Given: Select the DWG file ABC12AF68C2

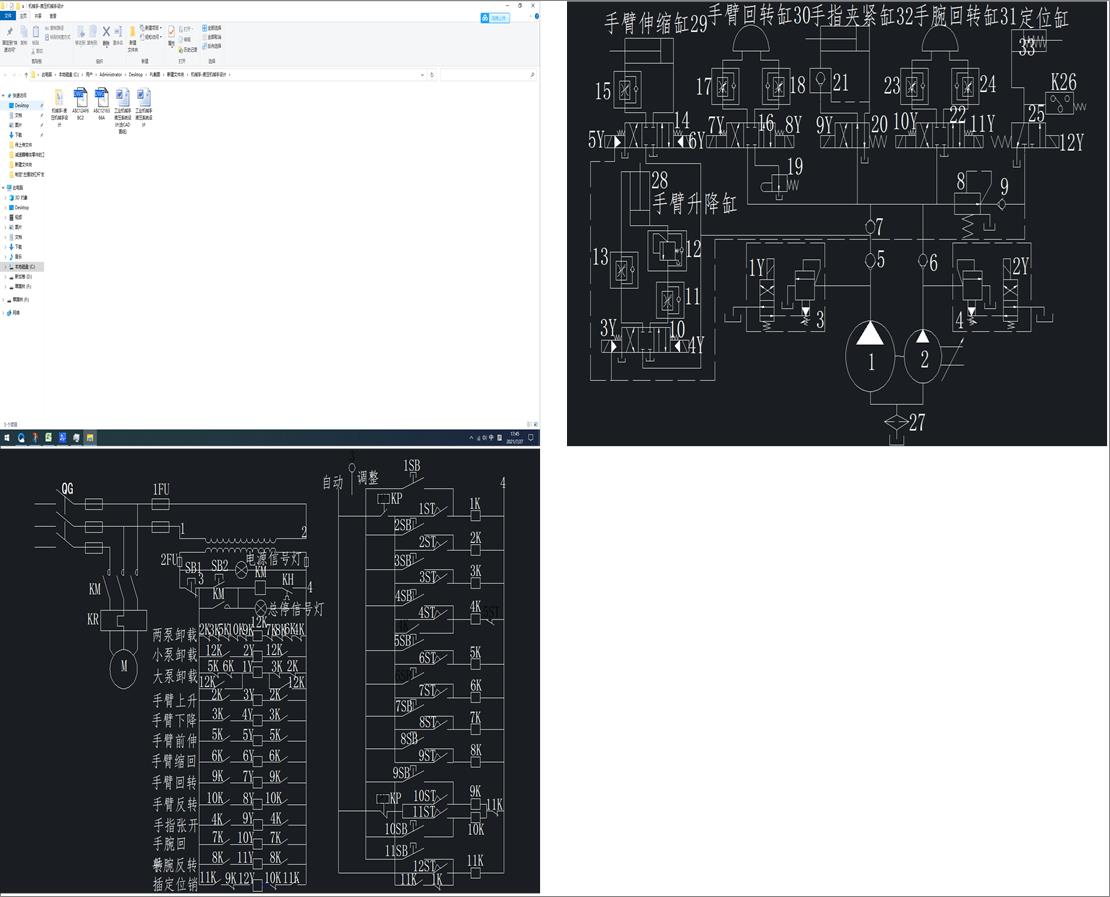Looking at the screenshot, I should (x=81, y=104).
